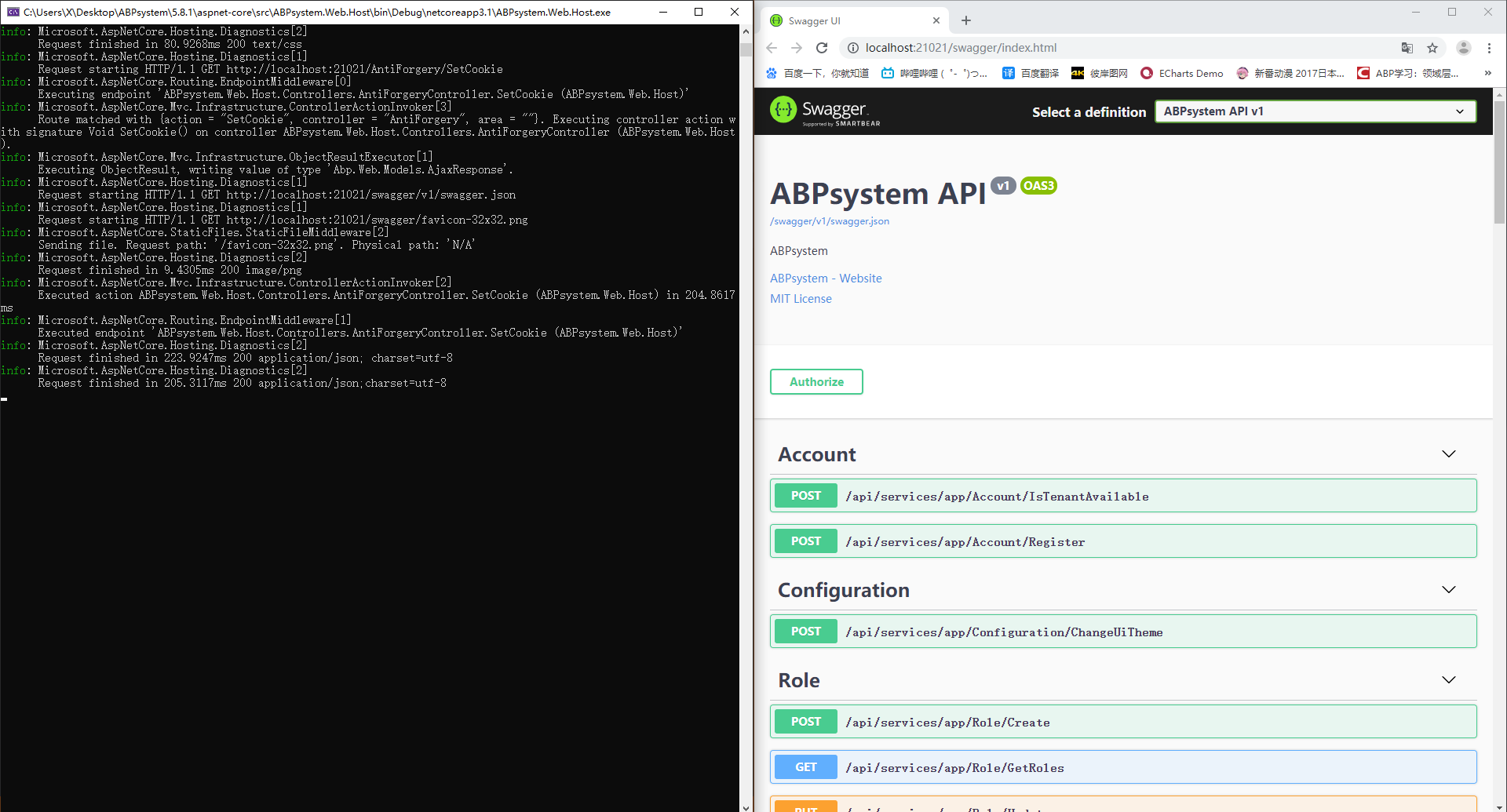This screenshot has height=812, width=1507.
Task: Open the /swagger/v1/swagger.json link
Action: 830,221
